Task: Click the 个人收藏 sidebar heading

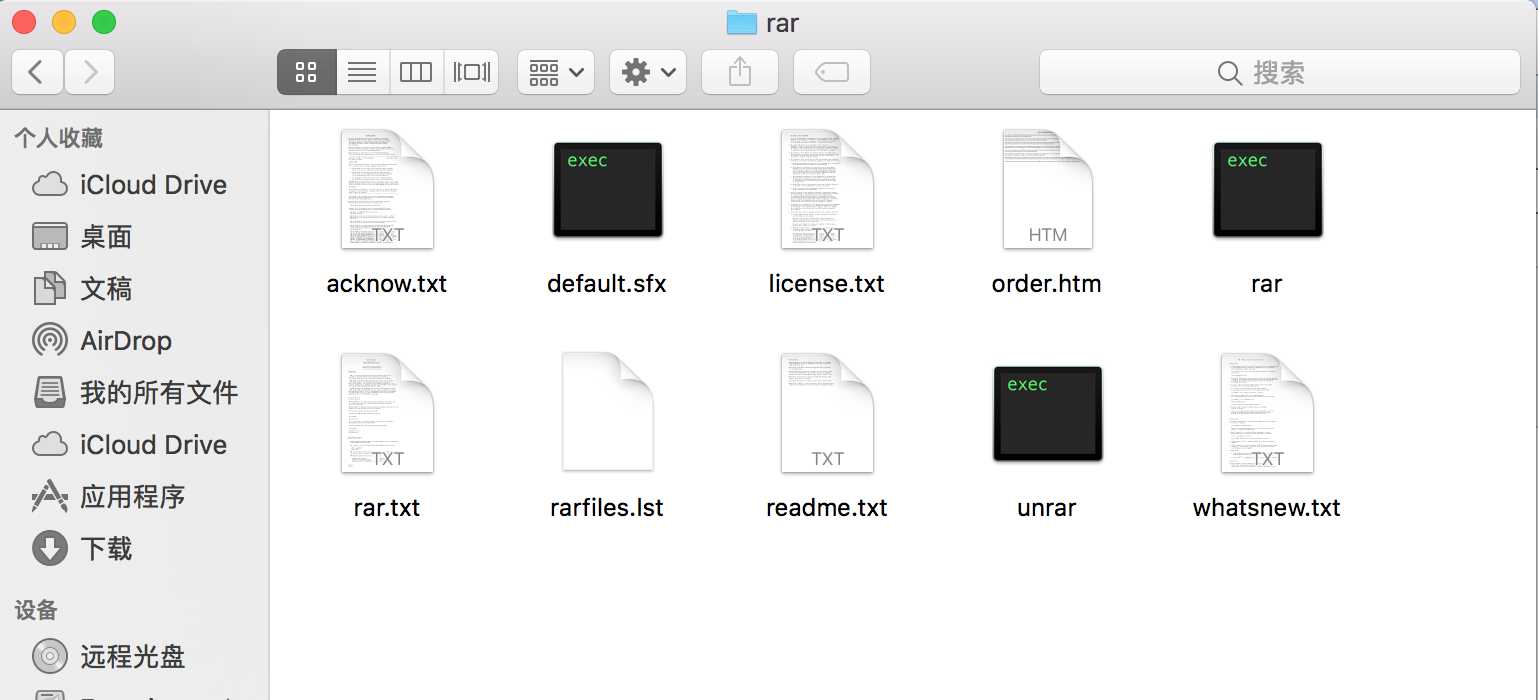Action: click(58, 138)
